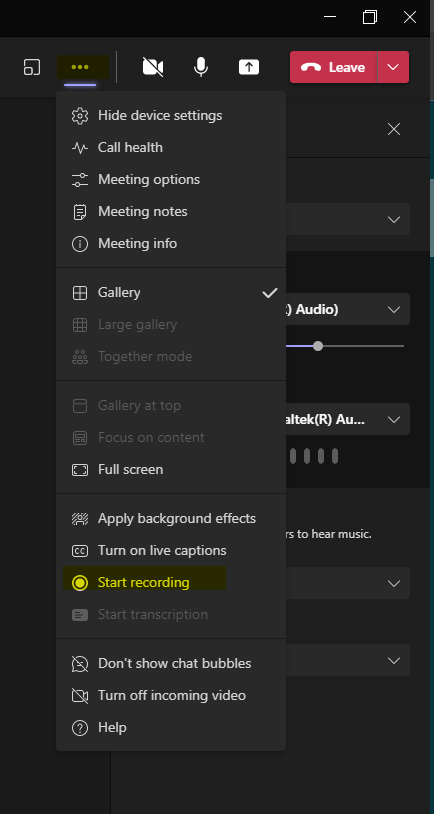
Task: Select Don't show chat bubbles
Action: (x=171, y=663)
